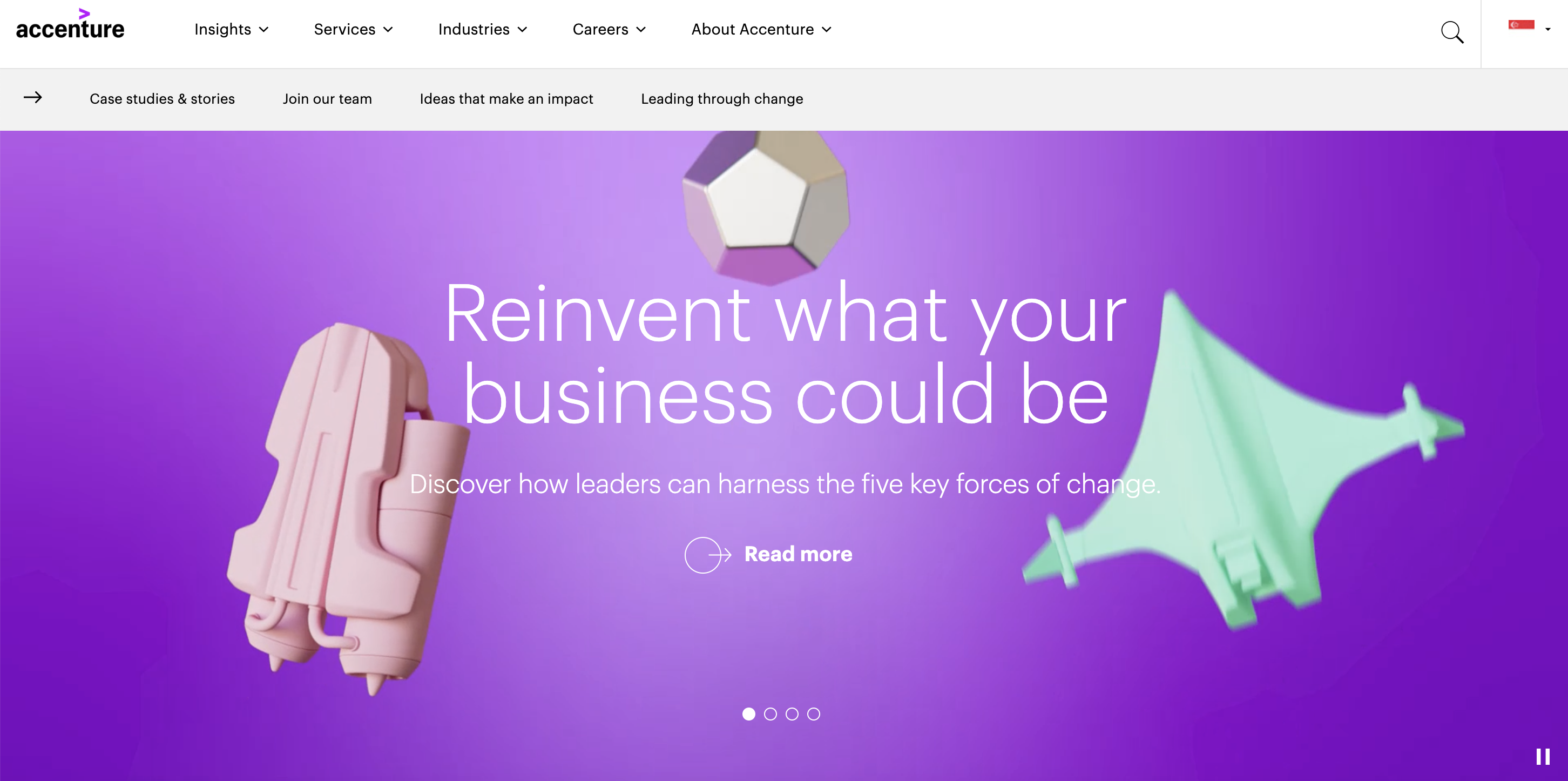Screen dimensions: 1568x781
Task: Select the fourth carousel slide dot
Action: (814, 714)
